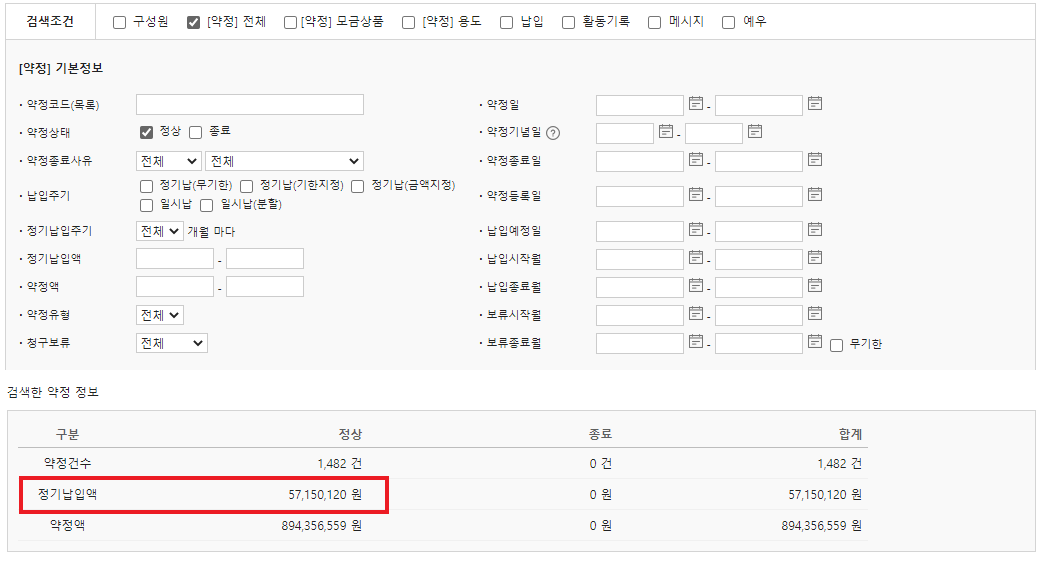Image resolution: width=1044 pixels, height=564 pixels.
Task: Open calendar for 약정등록일 end date
Action: point(815,194)
